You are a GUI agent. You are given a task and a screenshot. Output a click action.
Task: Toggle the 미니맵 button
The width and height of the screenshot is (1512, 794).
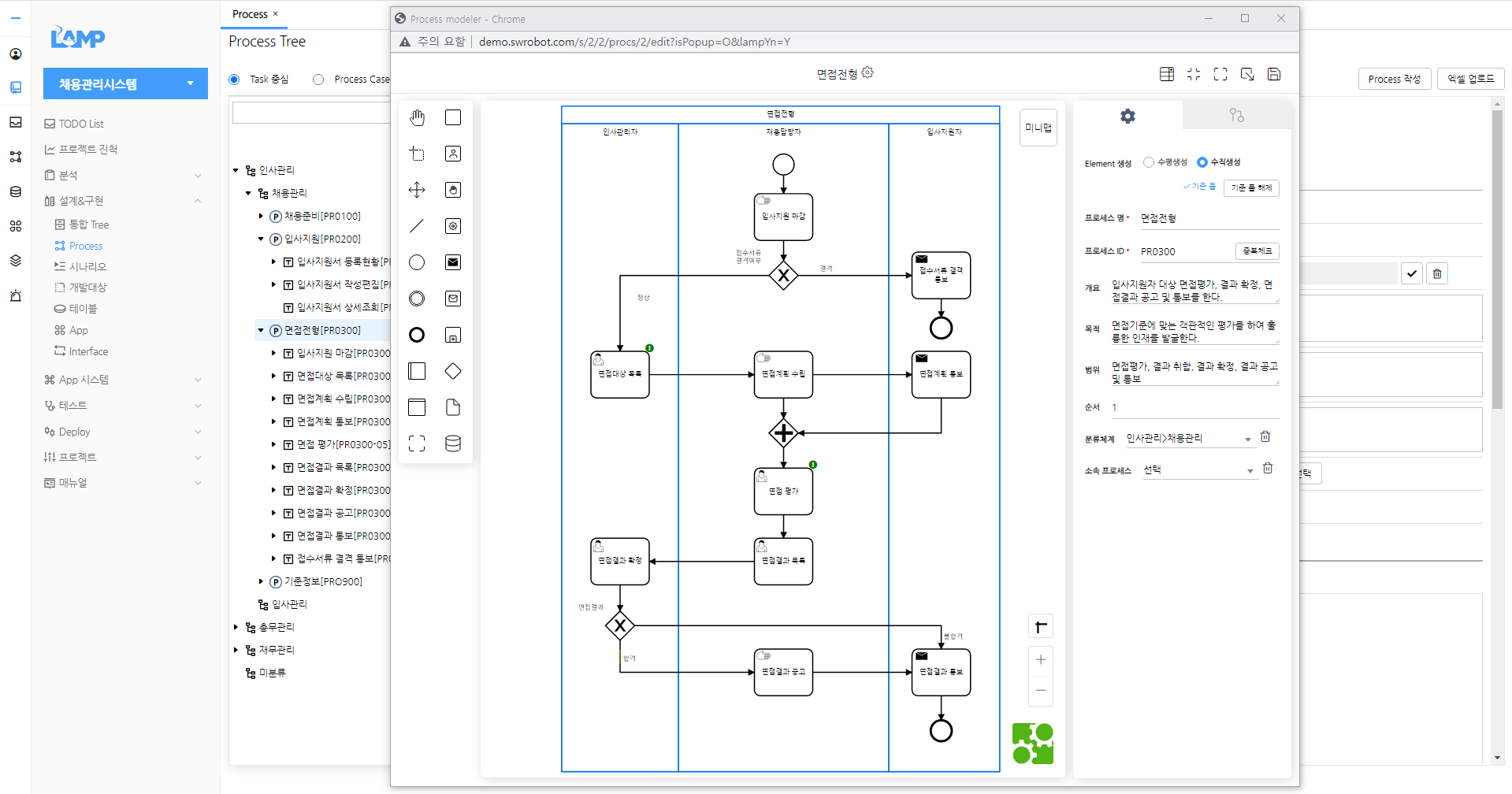(1038, 128)
